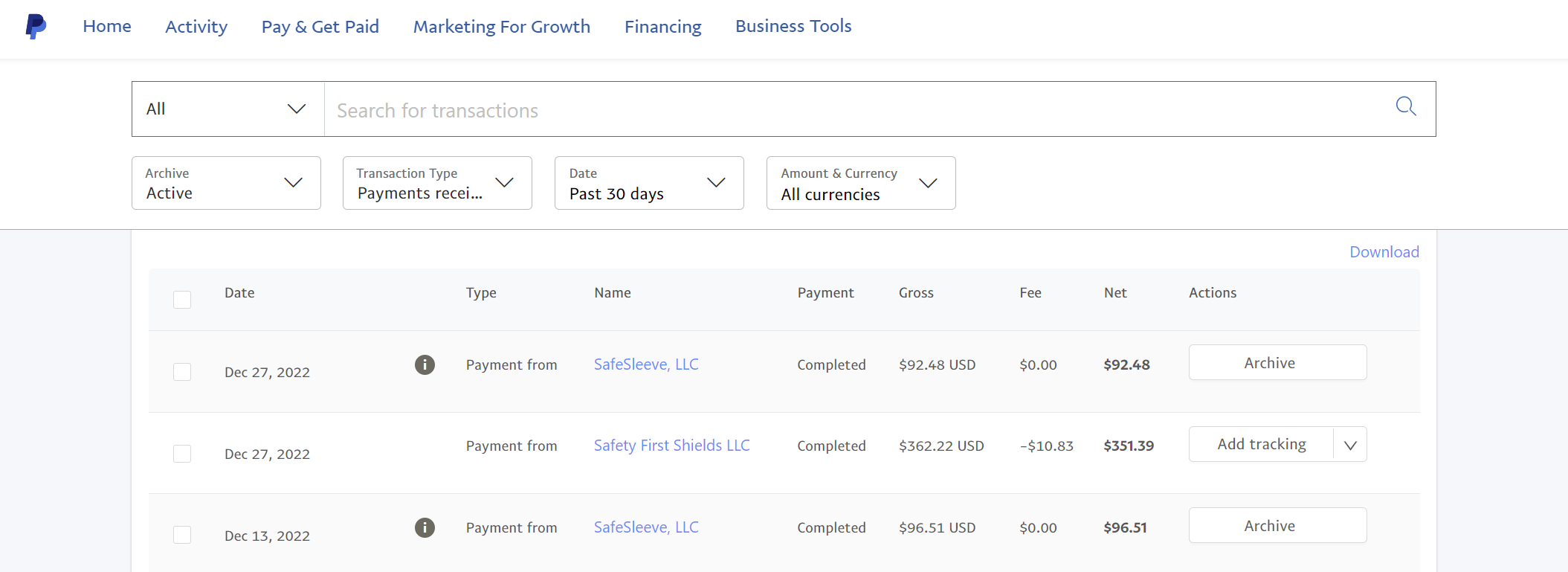Image resolution: width=1568 pixels, height=572 pixels.
Task: Click the Type column header
Action: [x=481, y=293]
